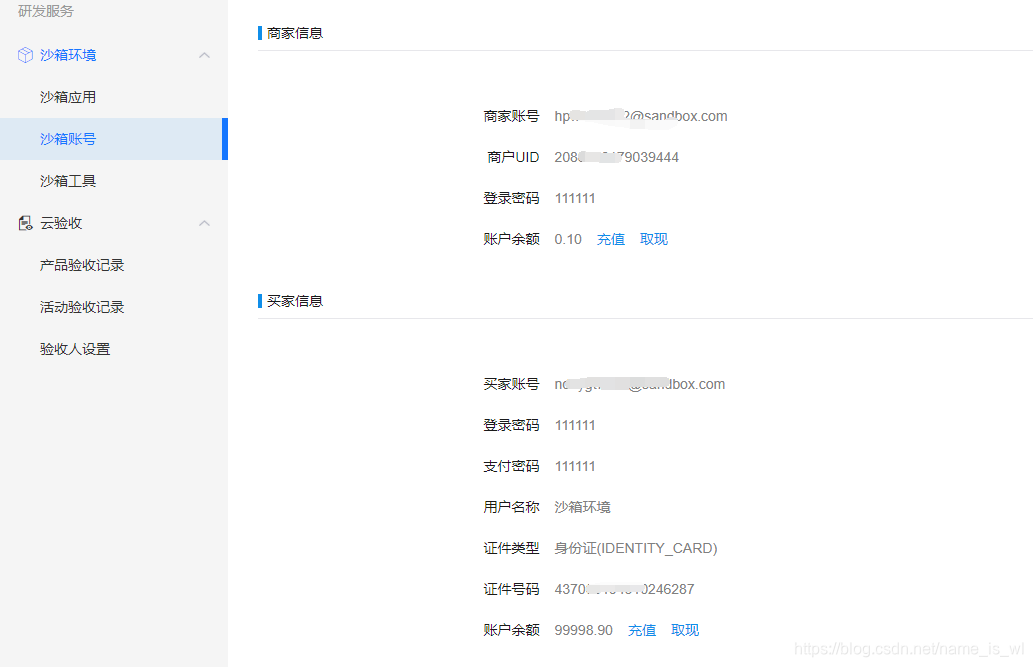1033x667 pixels.
Task: Click 研发服务 at the sidebar top
Action: click(x=46, y=11)
